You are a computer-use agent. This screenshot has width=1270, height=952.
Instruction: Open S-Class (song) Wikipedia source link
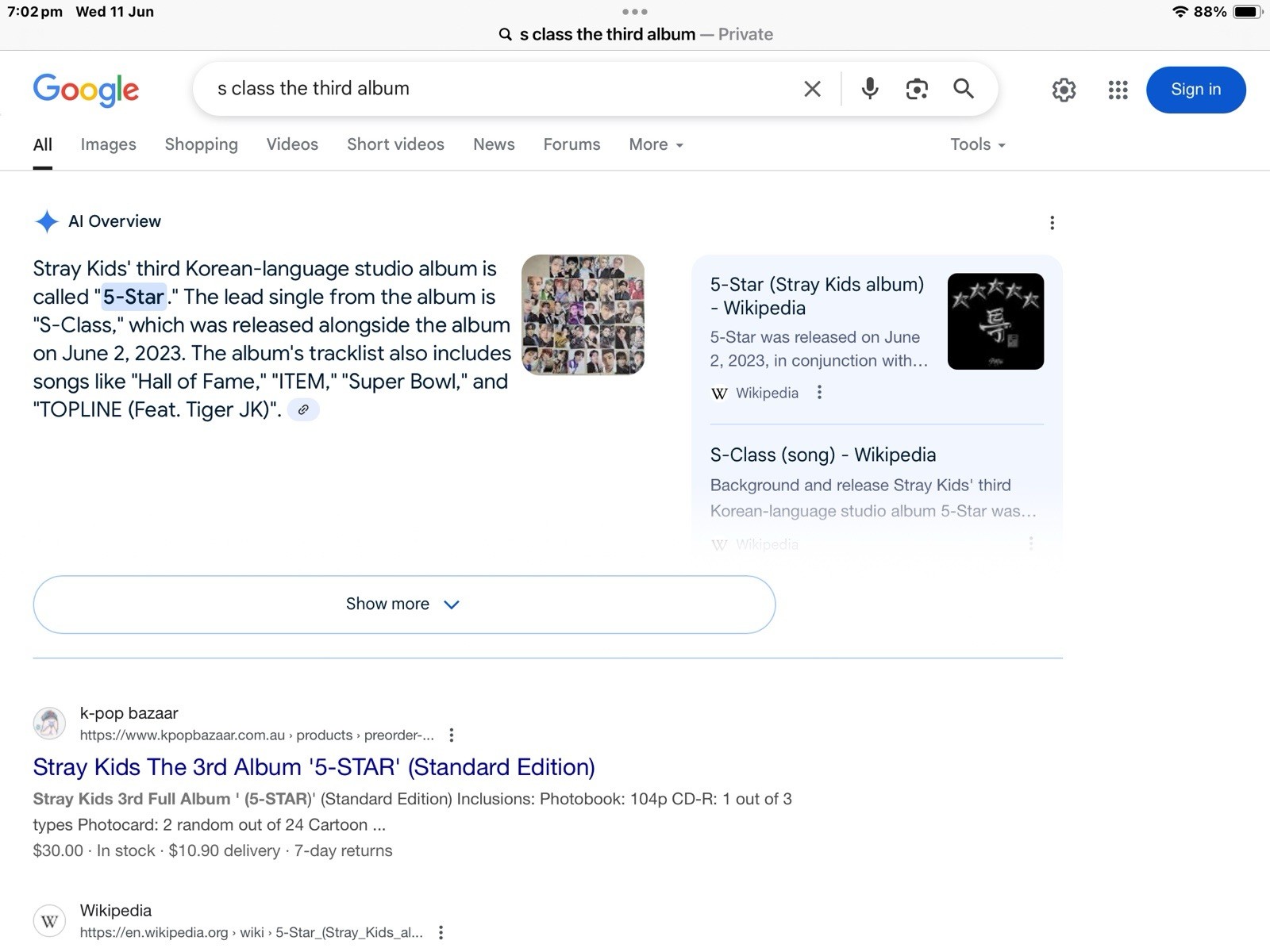pos(823,455)
